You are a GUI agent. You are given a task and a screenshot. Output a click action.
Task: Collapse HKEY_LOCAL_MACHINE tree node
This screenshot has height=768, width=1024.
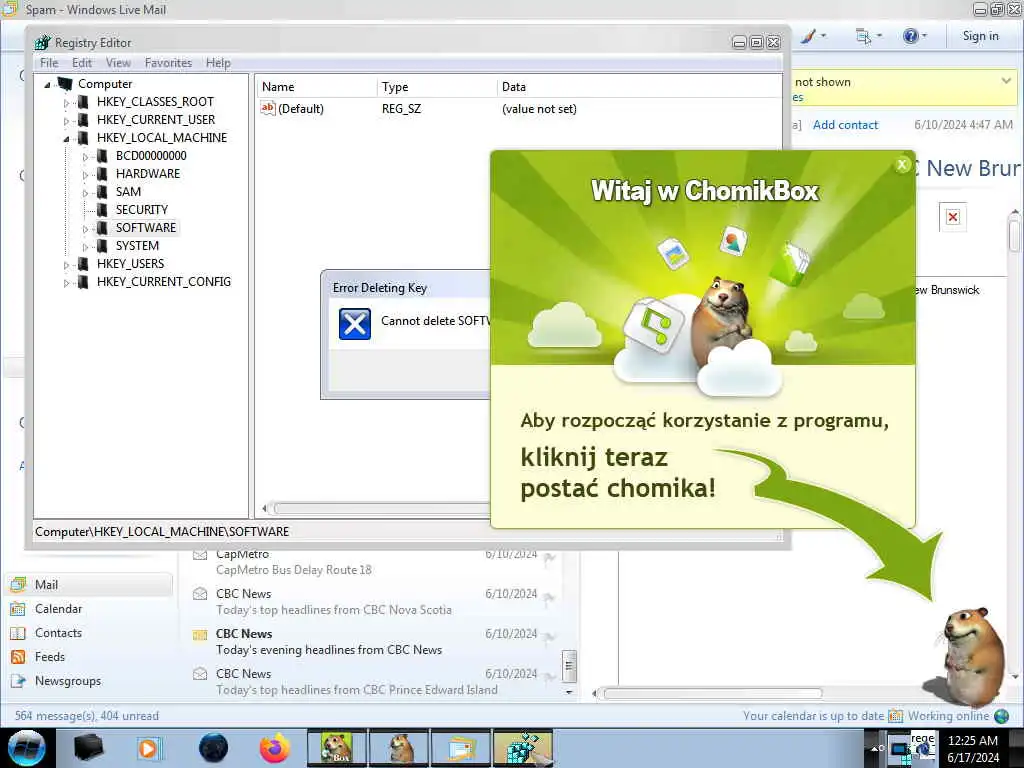tap(66, 138)
